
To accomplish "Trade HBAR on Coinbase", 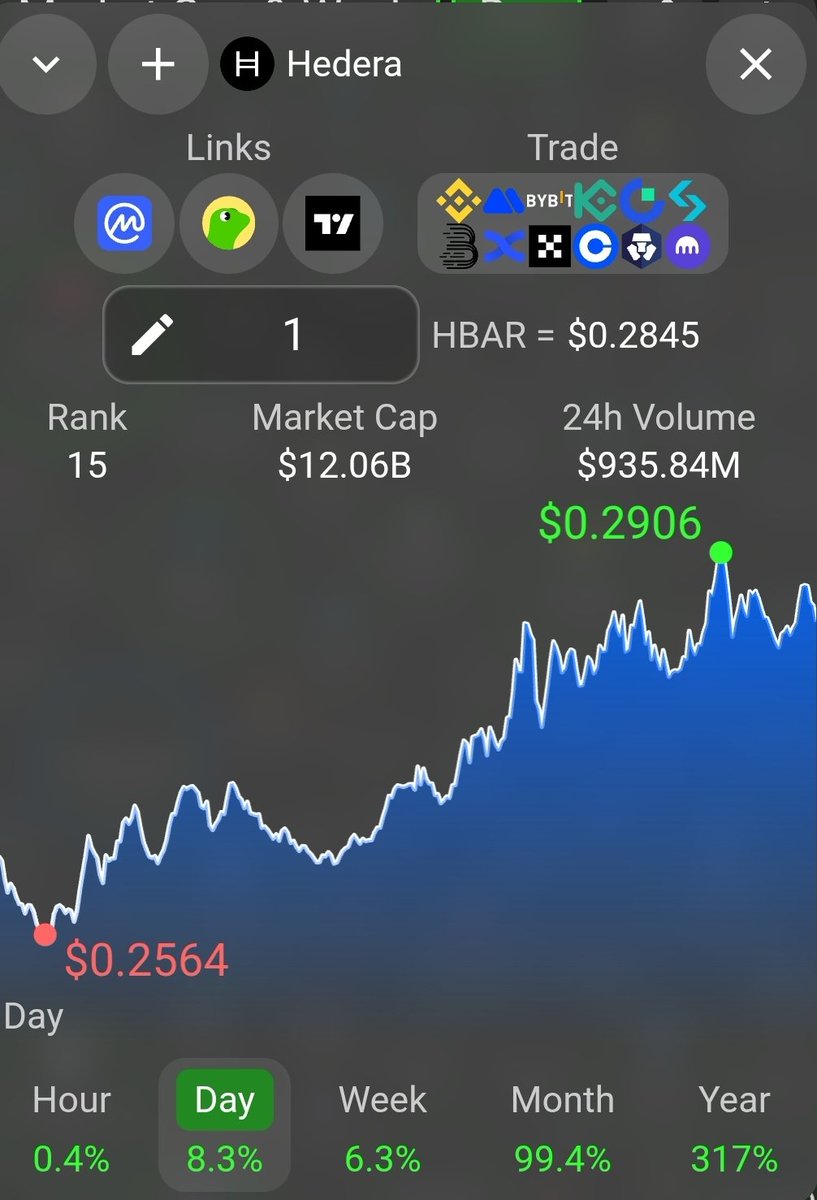I will (x=596, y=246).
